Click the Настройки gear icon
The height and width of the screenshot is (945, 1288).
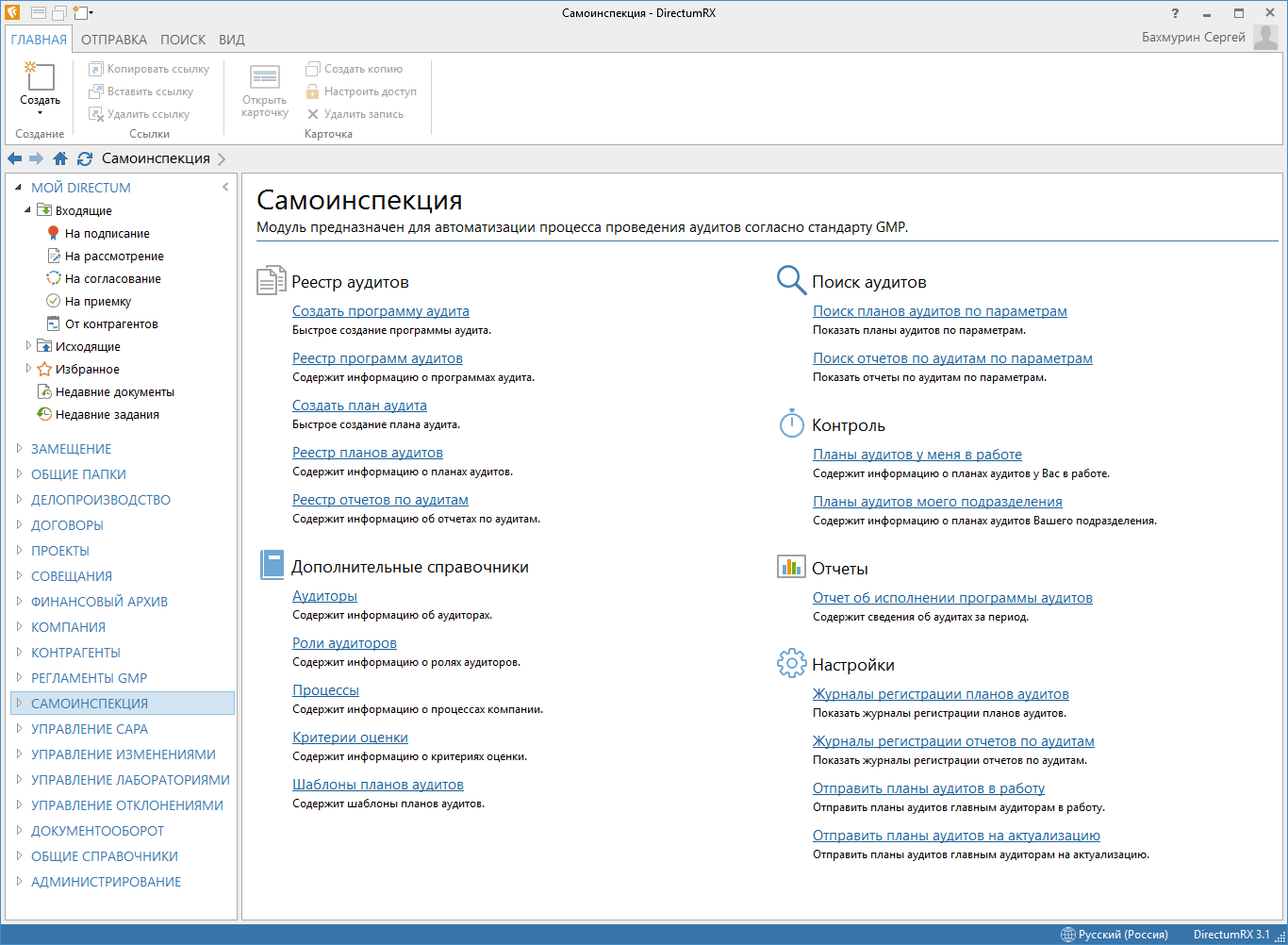pyautogui.click(x=791, y=663)
